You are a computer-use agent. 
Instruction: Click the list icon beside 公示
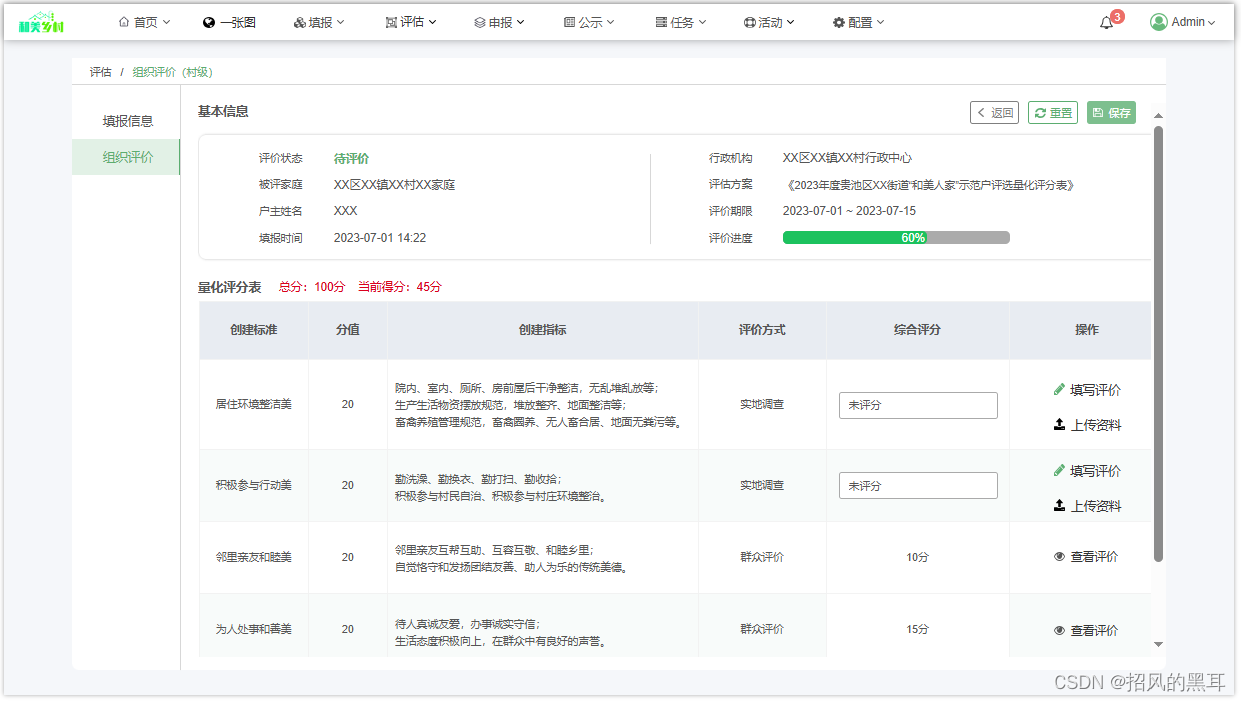(570, 22)
